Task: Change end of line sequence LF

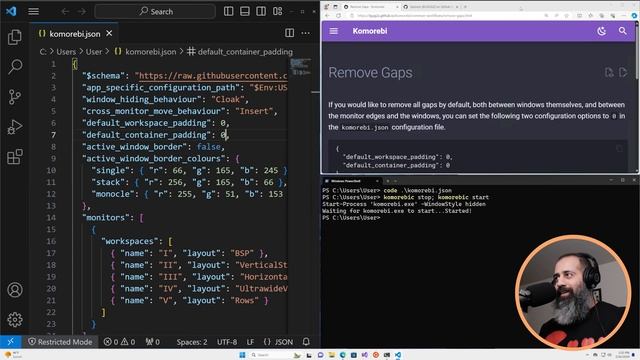Action: 250,342
